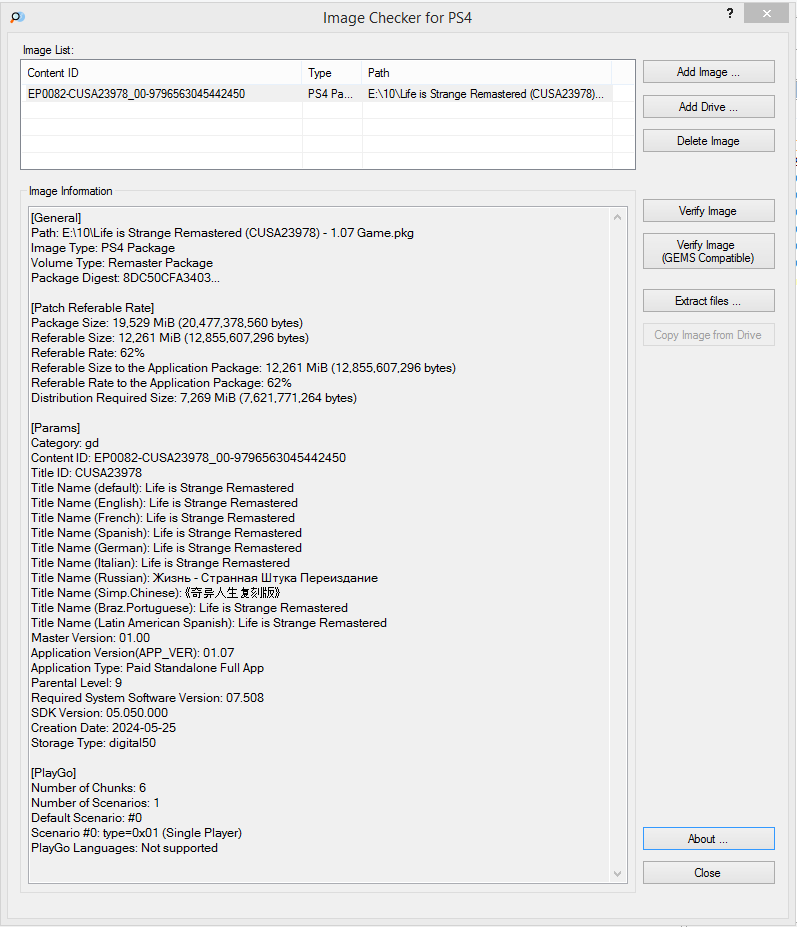Click the Package Digest line
Image resolution: width=797 pixels, height=927 pixels.
pyautogui.click(x=125, y=278)
